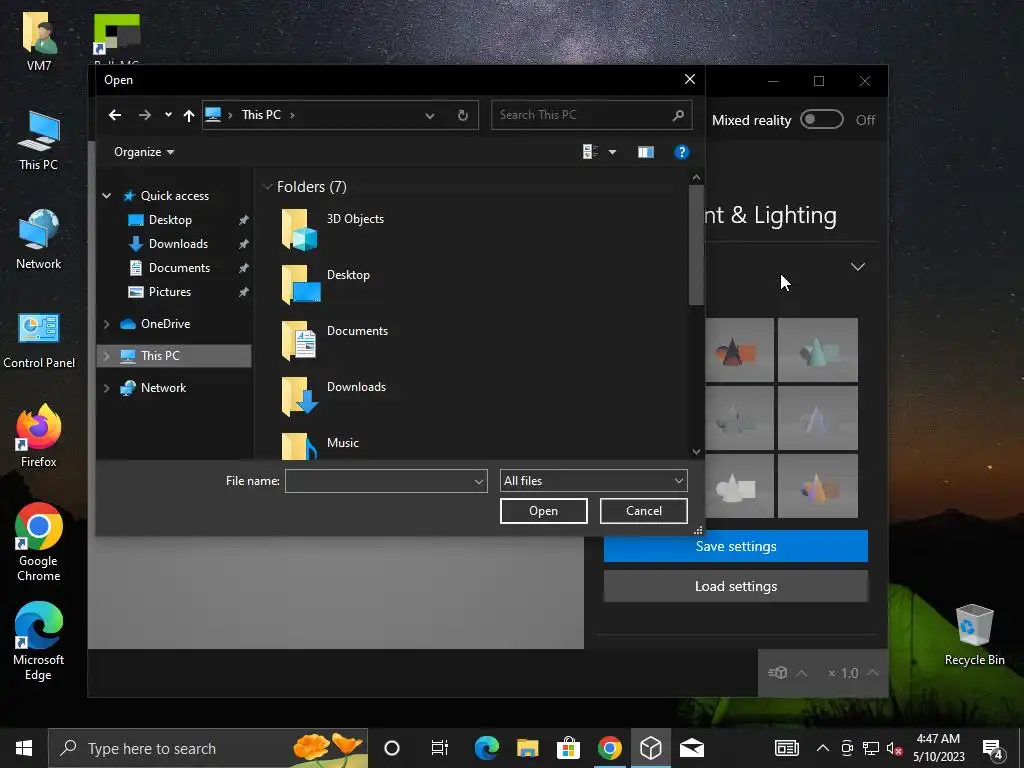1024x768 pixels.
Task: Click the file list vertical scrollbar
Action: (696, 245)
